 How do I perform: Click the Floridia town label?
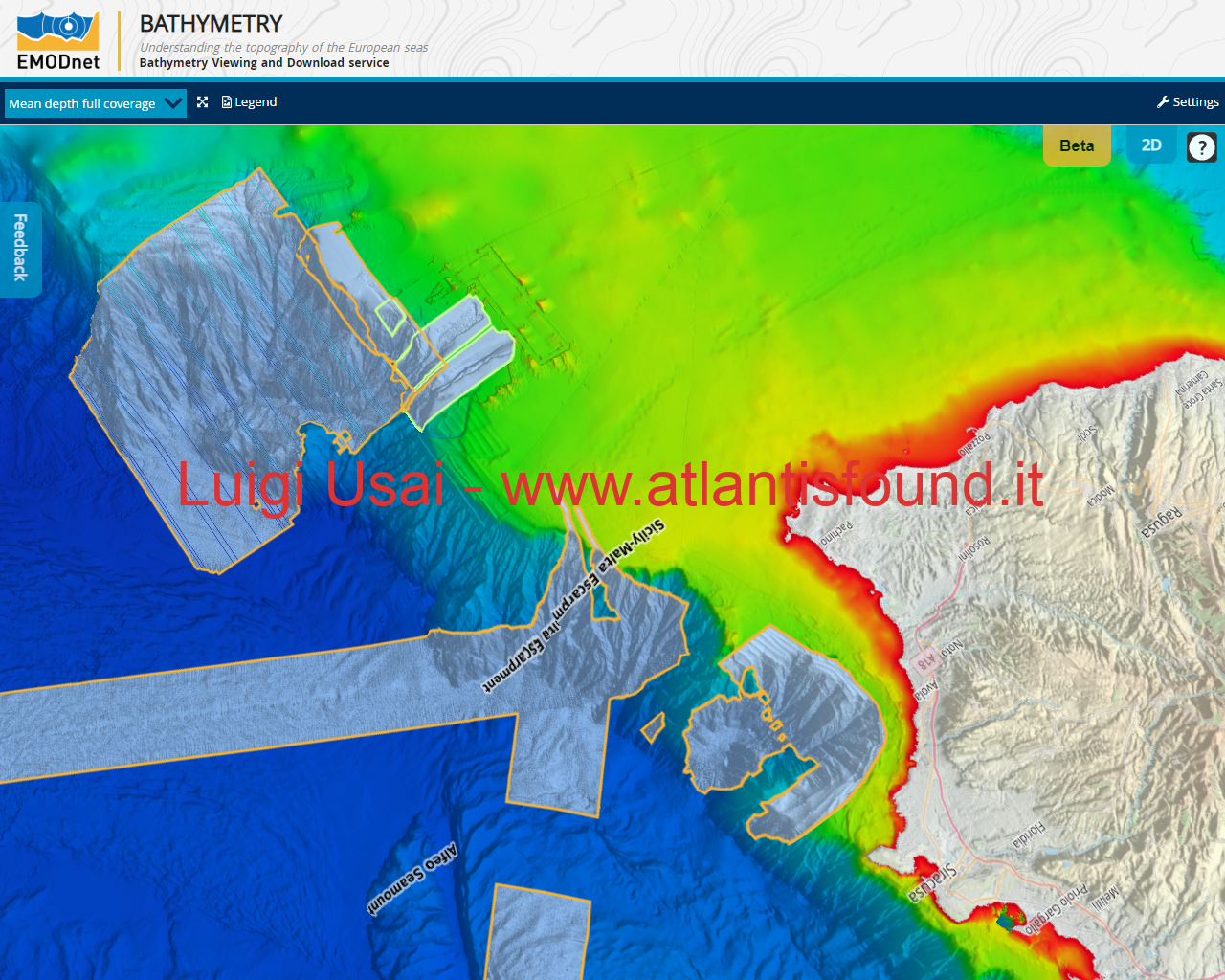[x=1029, y=835]
